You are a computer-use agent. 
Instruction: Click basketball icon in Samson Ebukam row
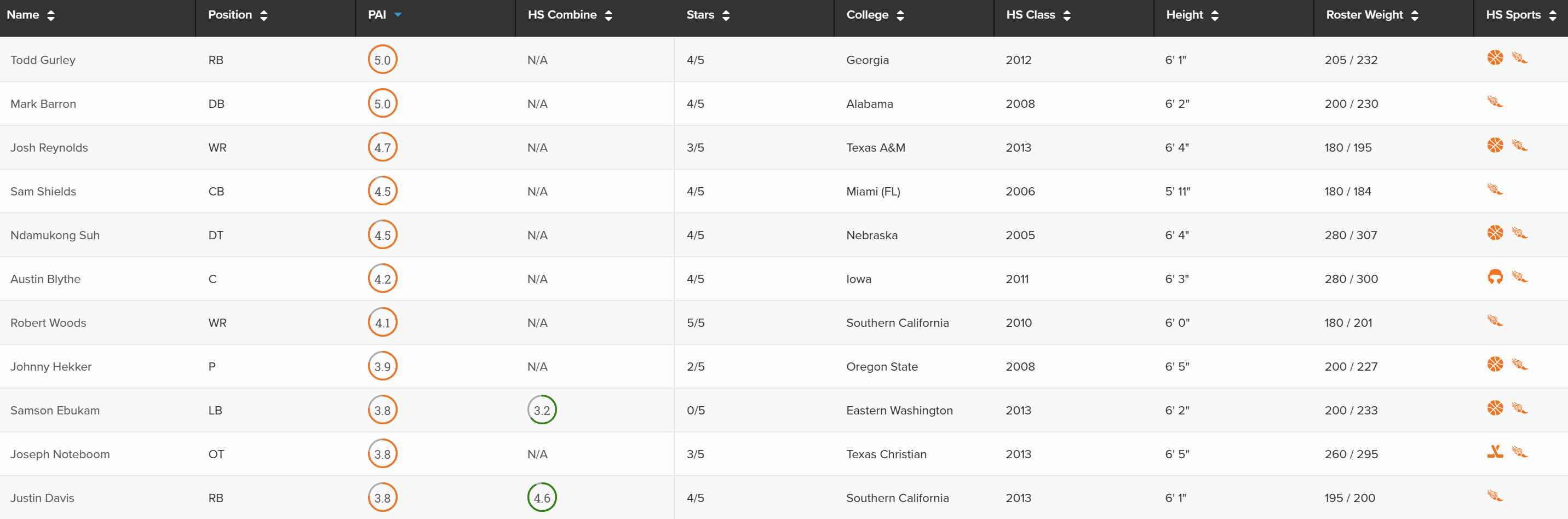click(1495, 408)
